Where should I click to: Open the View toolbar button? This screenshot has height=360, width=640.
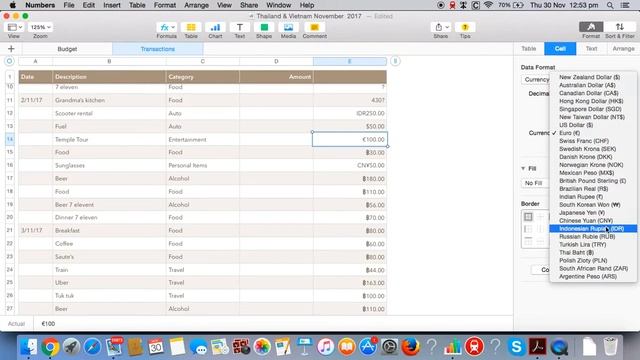(x=13, y=27)
